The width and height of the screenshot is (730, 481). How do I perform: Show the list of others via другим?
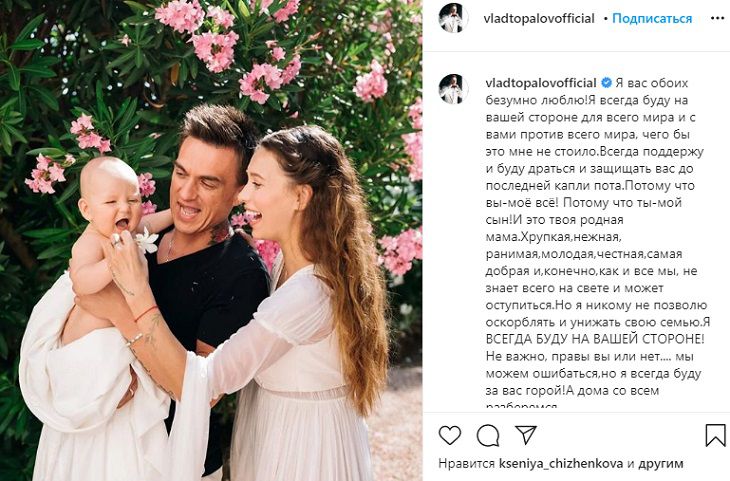[x=661, y=464]
